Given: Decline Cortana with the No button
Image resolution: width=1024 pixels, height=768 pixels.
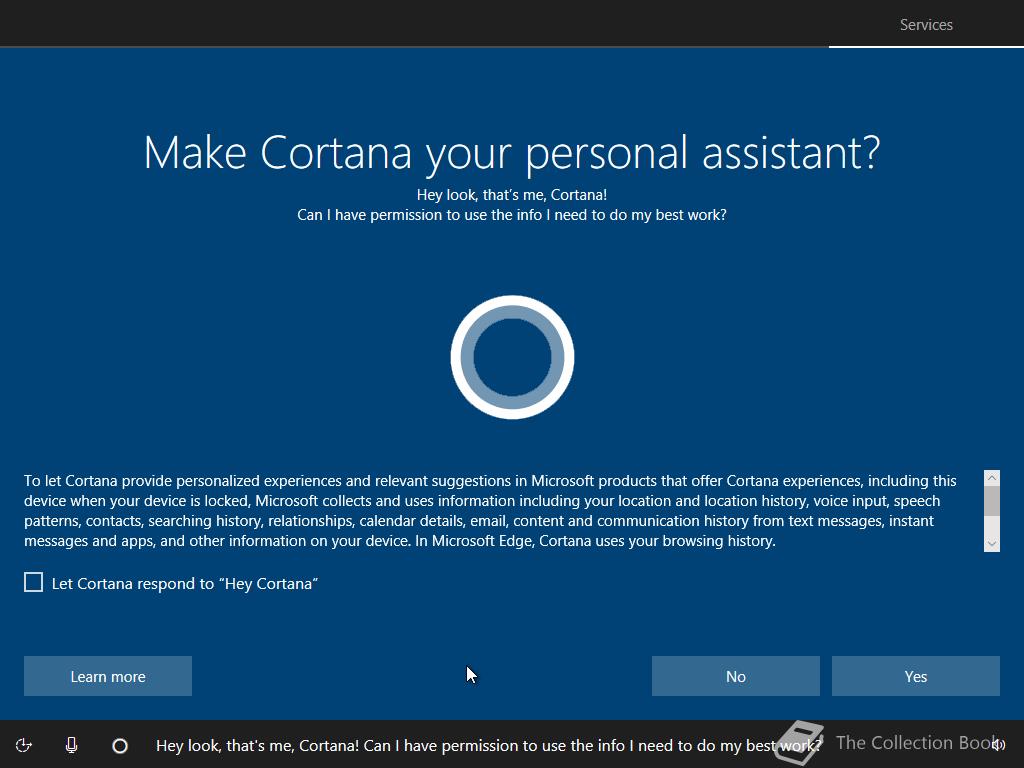Looking at the screenshot, I should point(735,676).
